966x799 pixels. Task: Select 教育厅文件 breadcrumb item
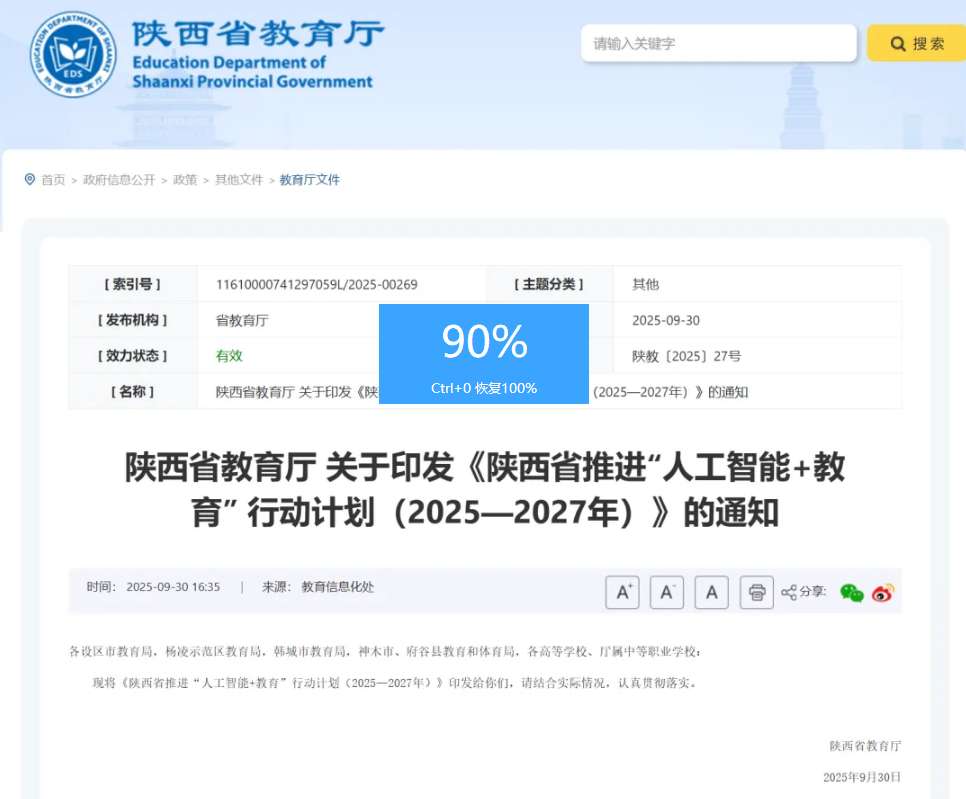click(x=310, y=180)
